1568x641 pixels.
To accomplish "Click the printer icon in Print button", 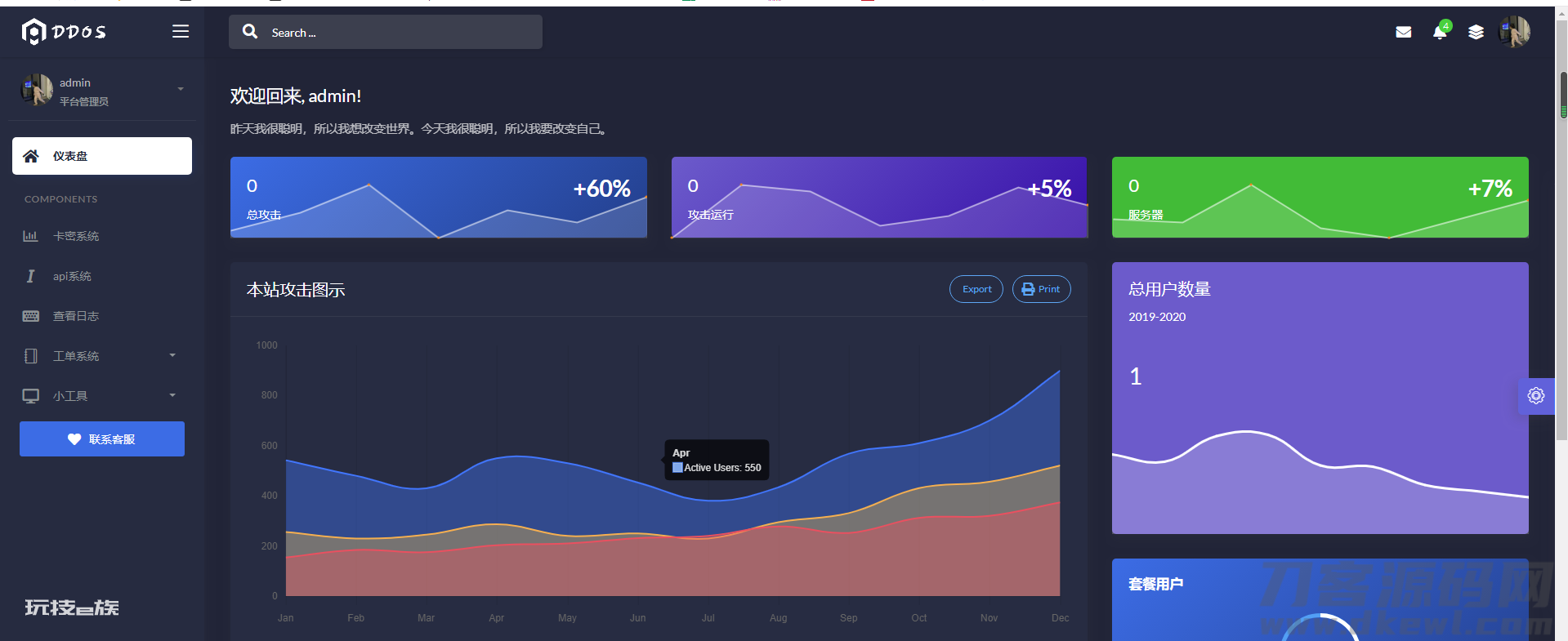I will click(x=1029, y=289).
